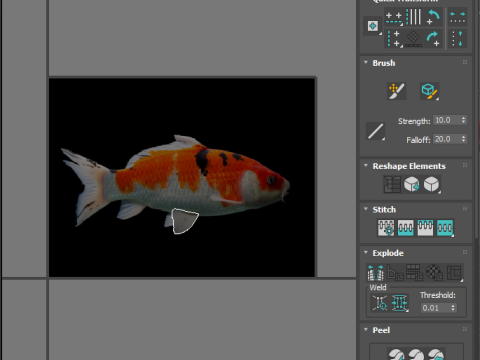480x360 pixels.
Task: Click the "Weld" group label
Action: (x=378, y=287)
